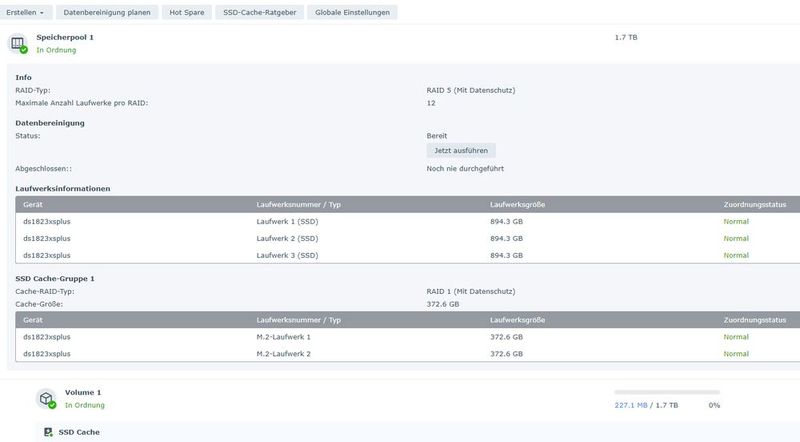Click the Speicherpool 1 'In Ordnung' status
The width and height of the screenshot is (800, 442).
pos(56,50)
